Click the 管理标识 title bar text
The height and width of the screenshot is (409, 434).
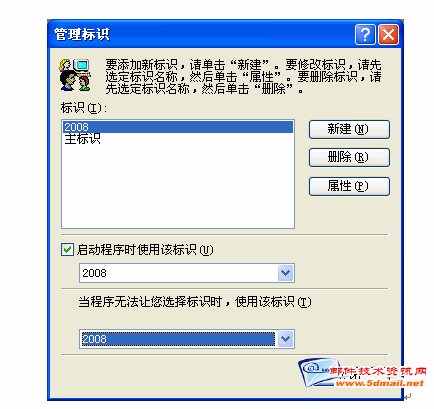coord(82,34)
